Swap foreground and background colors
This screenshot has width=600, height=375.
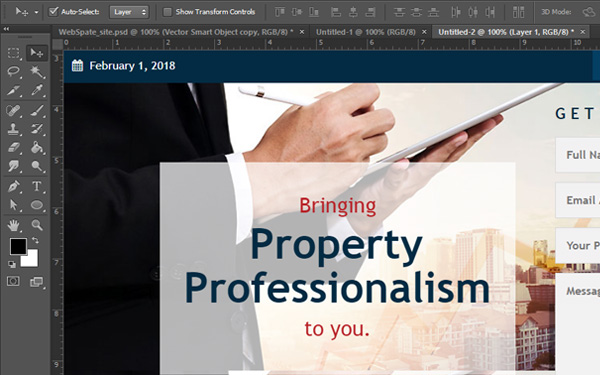tap(35, 240)
